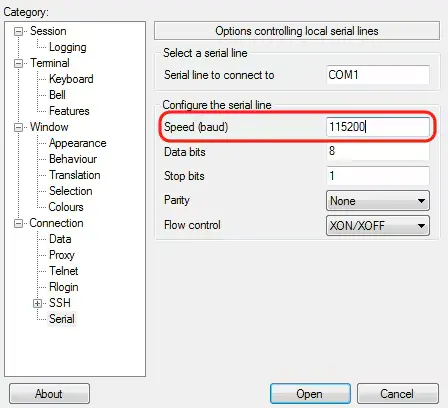448x408 pixels.
Task: Click the serial line COM1 field
Action: (x=378, y=75)
